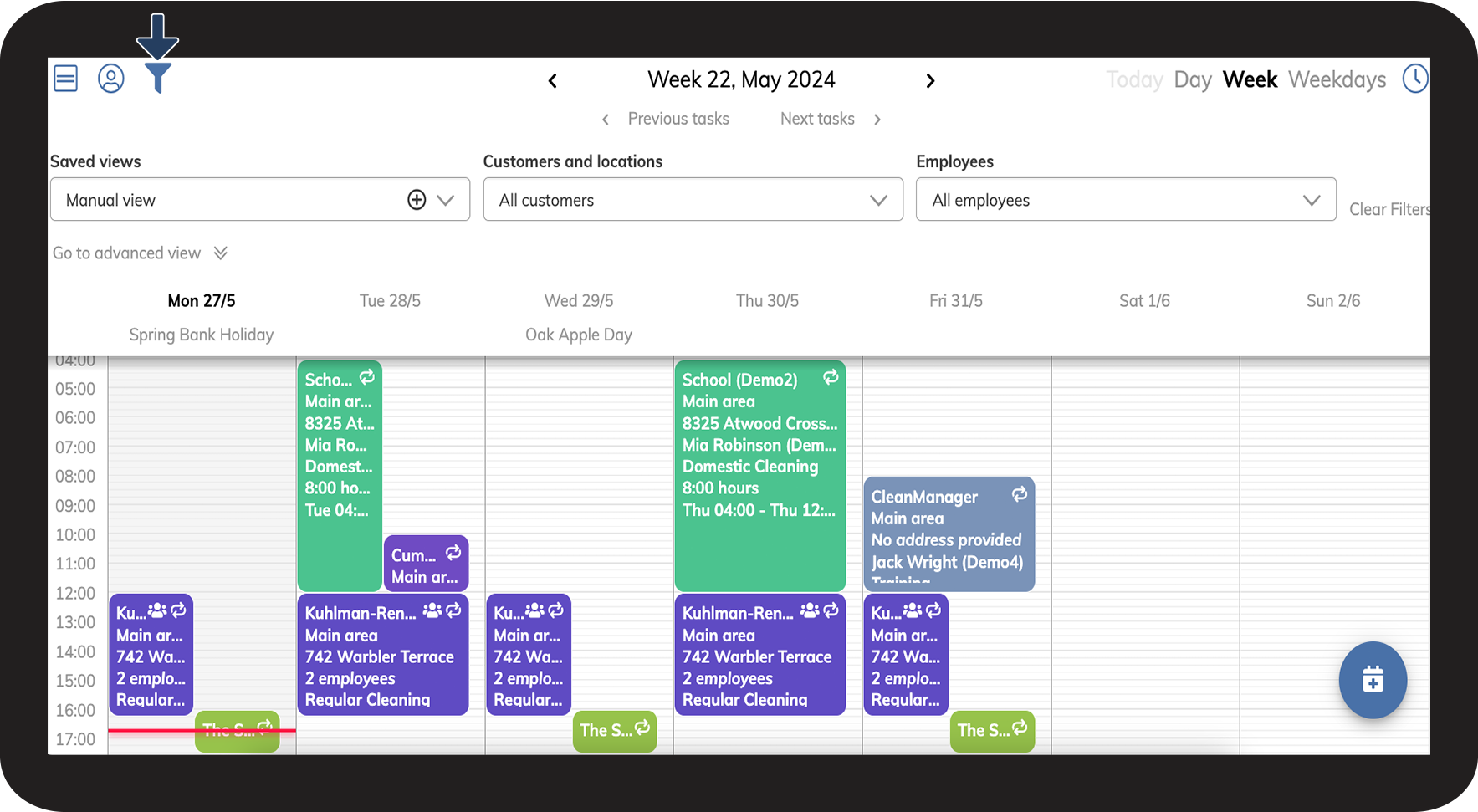Advance to next week with right arrow

tap(930, 81)
